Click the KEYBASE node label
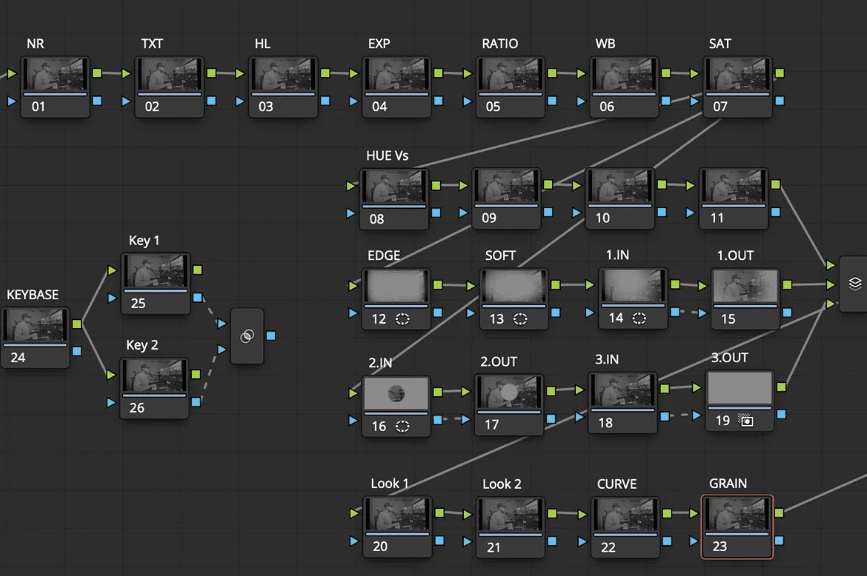Screen dimensions: 867x576 pos(33,295)
